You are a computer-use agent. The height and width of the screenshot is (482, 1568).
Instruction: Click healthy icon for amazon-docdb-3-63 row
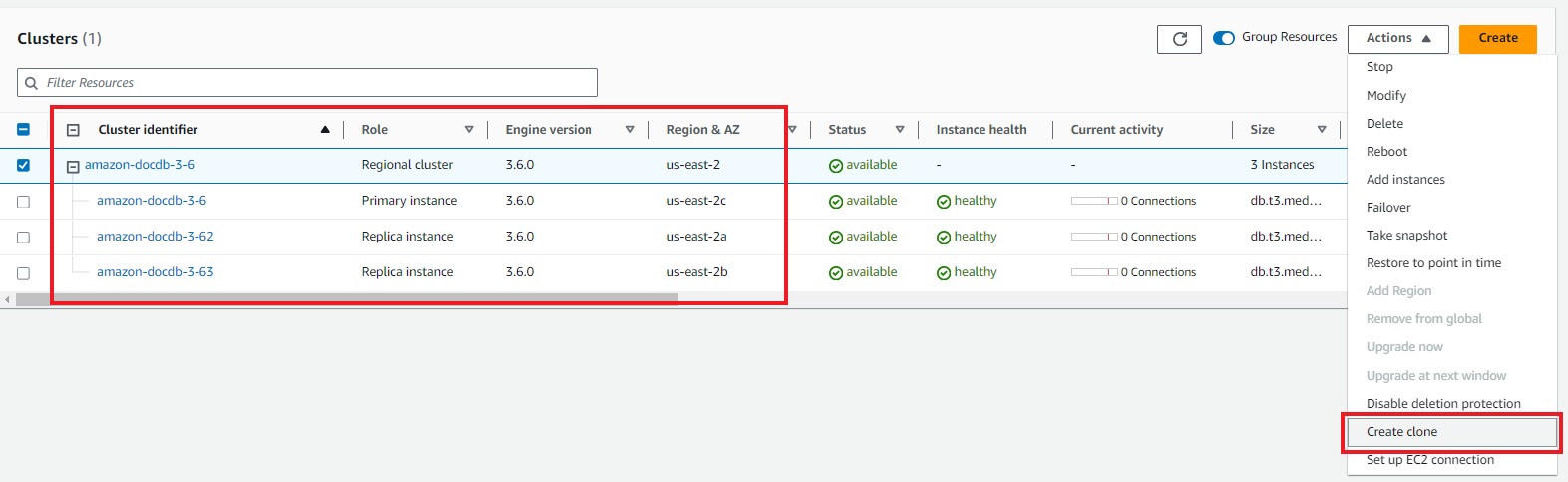coord(944,273)
